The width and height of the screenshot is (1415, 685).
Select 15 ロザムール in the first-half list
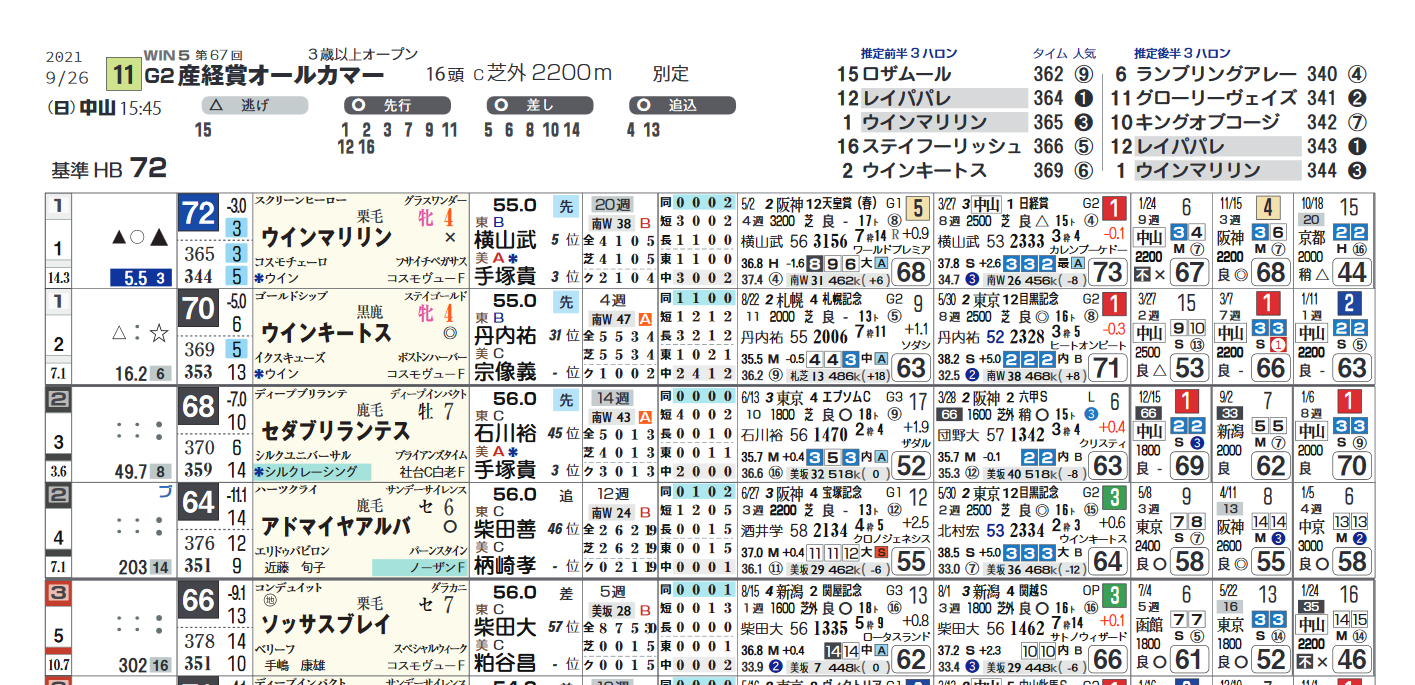[894, 74]
